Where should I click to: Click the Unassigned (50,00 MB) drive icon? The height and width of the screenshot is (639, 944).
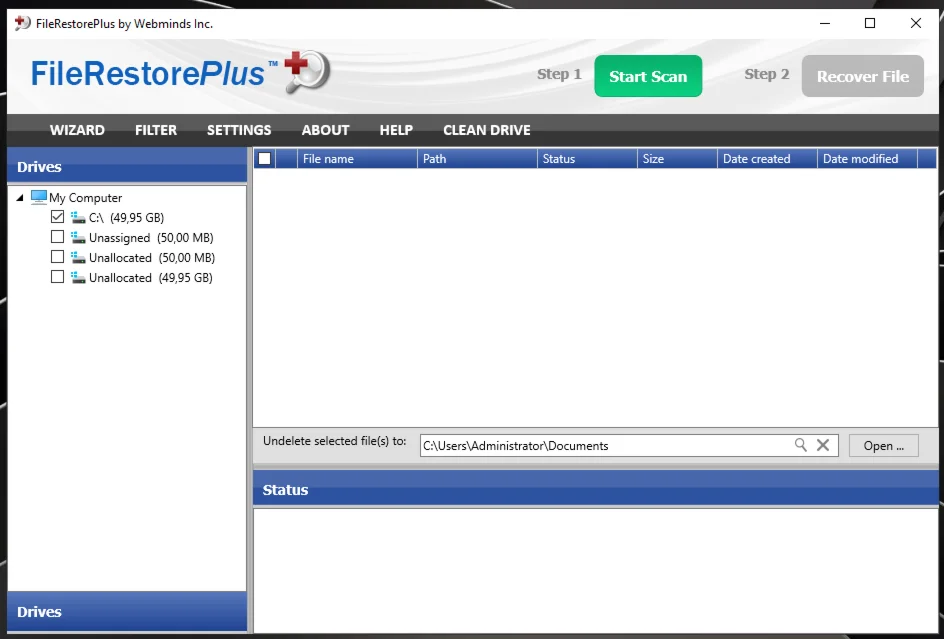(x=78, y=237)
